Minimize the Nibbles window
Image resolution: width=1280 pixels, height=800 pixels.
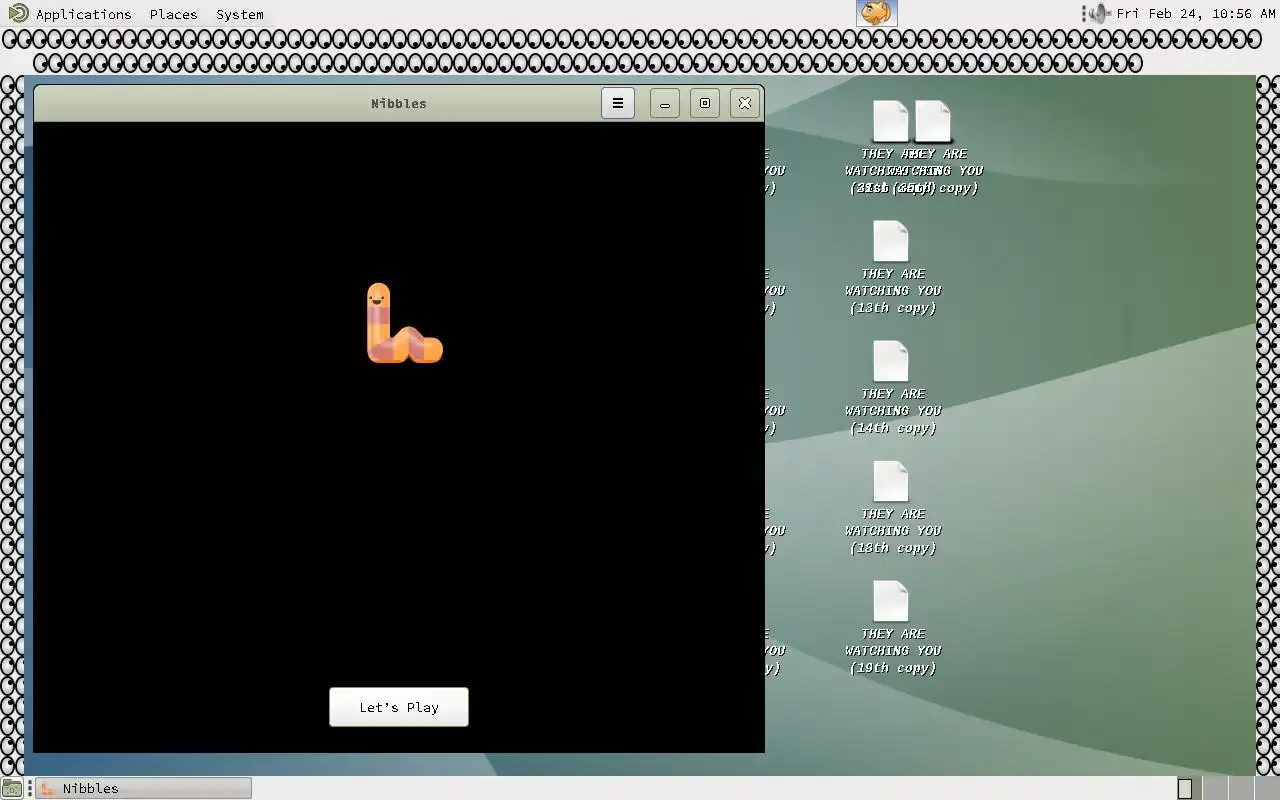tap(665, 103)
